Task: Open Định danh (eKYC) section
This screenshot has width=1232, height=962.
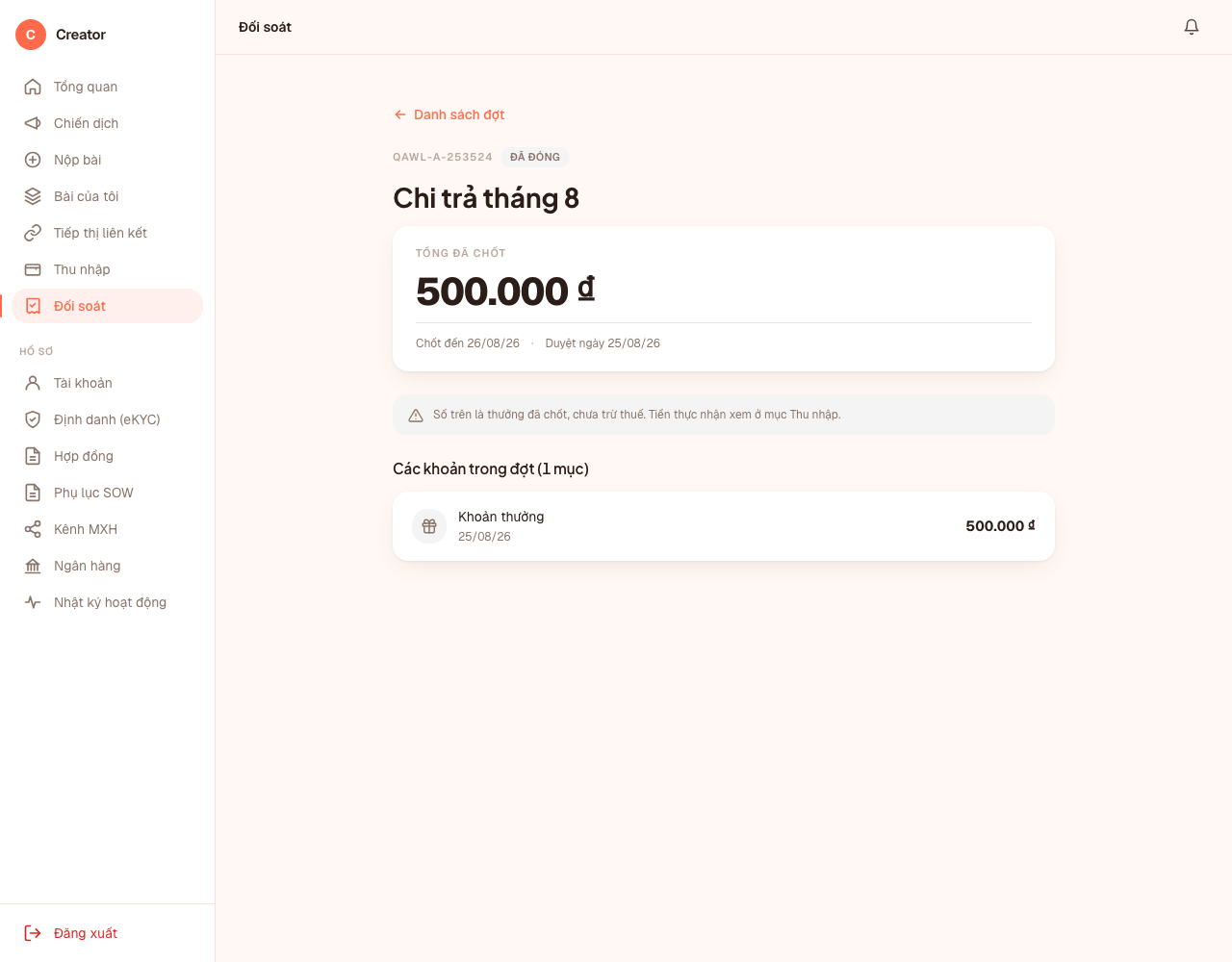Action: pos(108,419)
